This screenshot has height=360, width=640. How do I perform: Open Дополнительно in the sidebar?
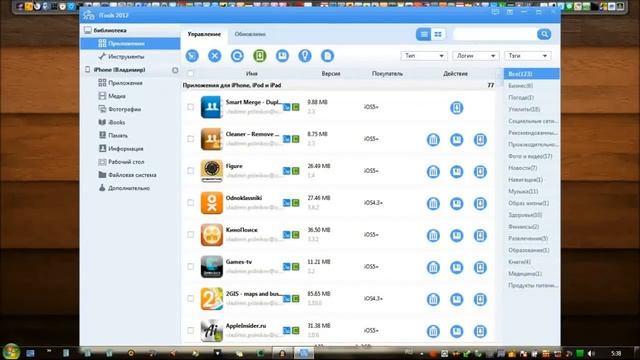(x=129, y=188)
